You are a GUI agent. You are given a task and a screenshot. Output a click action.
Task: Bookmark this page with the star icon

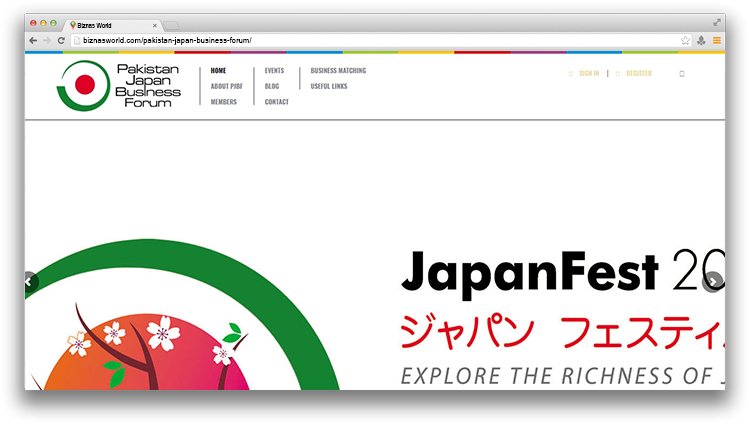(685, 40)
